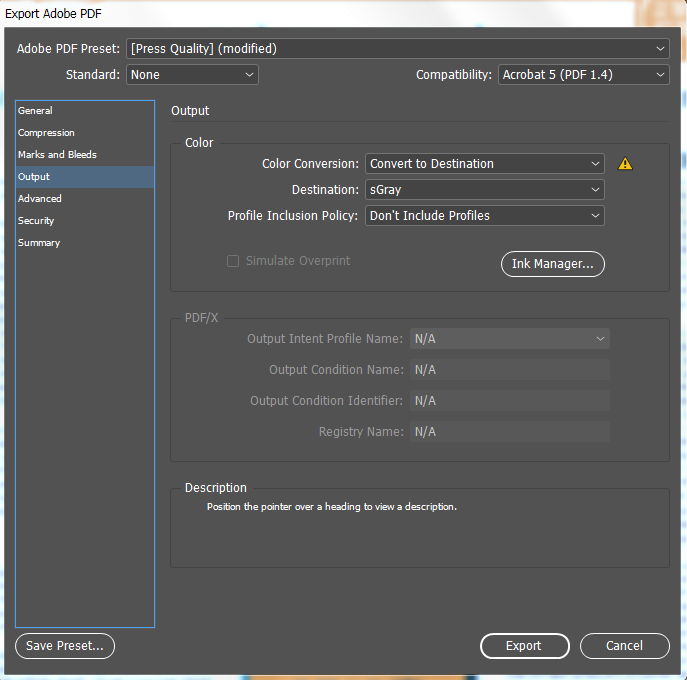Open the Standard dropdown set to None

[x=192, y=74]
